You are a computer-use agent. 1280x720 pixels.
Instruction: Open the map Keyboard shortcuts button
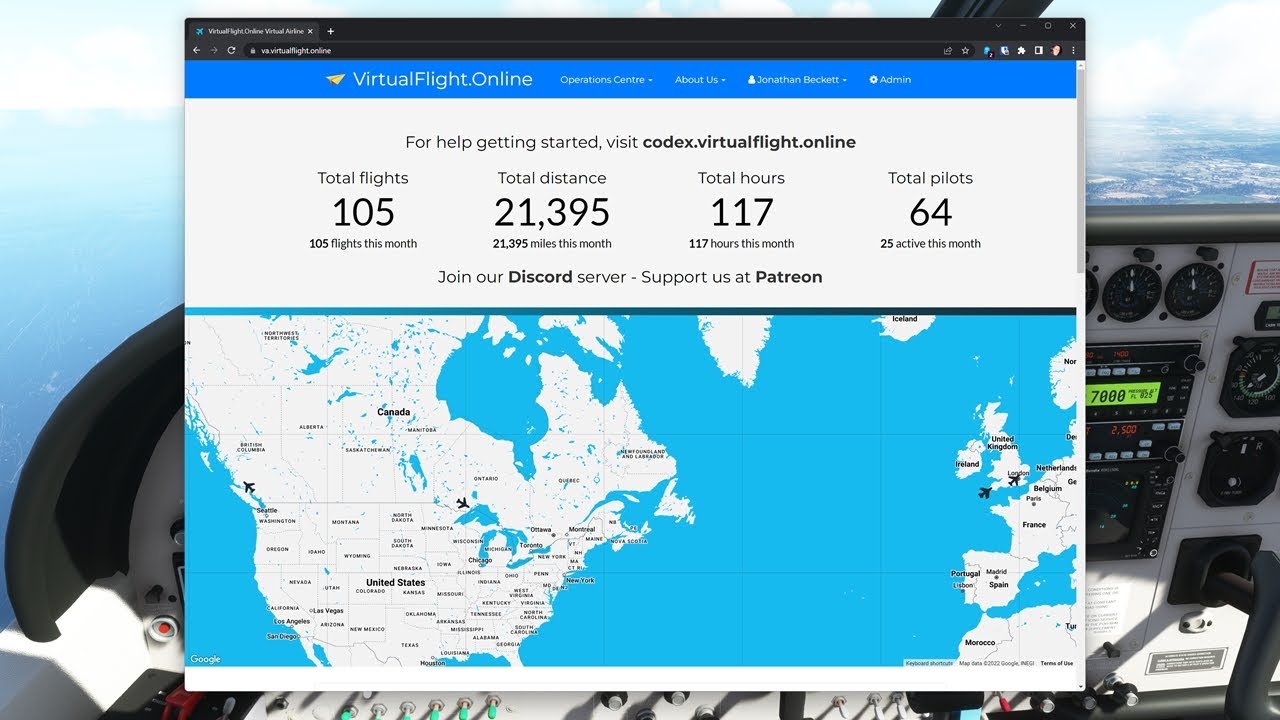929,663
